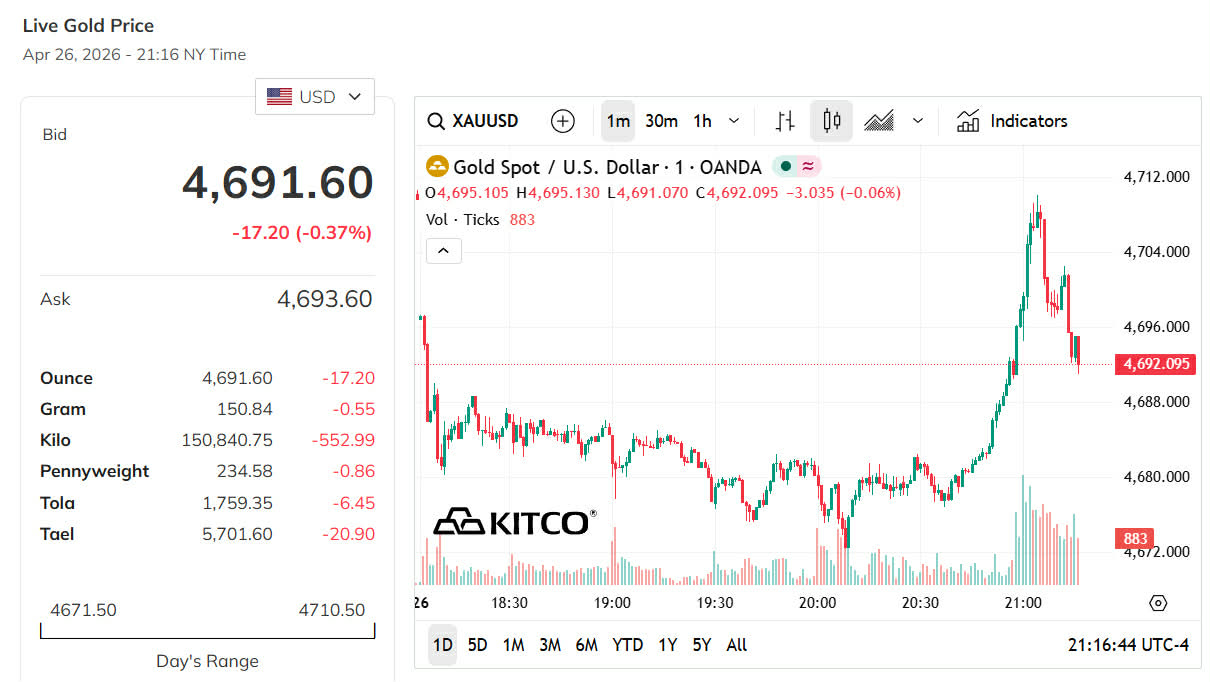Click the Kitco logo on the chart
Viewport: 1210px width, 682px height.
[x=514, y=521]
